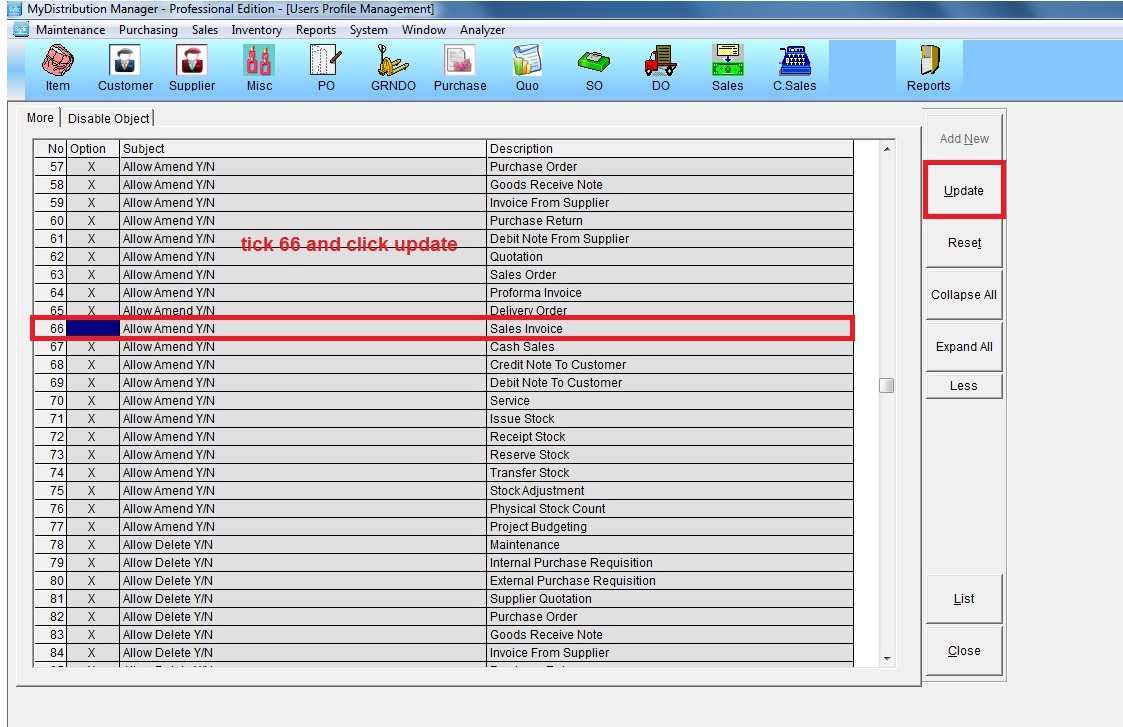Launch the C.Sales cash register icon

coord(794,67)
